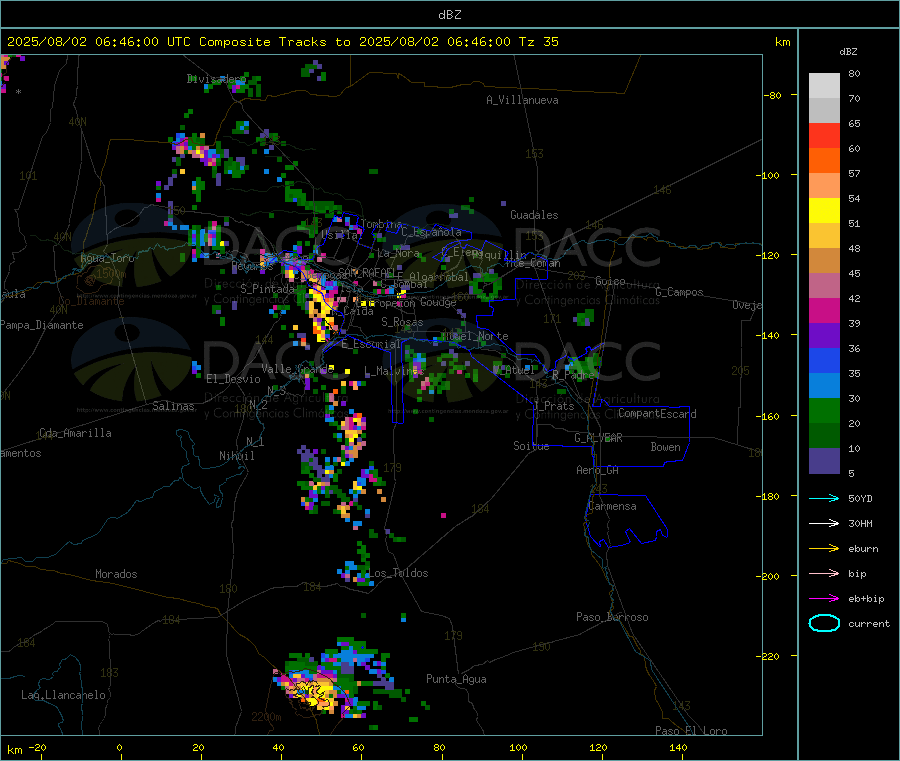Click the Pampa_Diamante map label
The image size is (900, 761).
(x=42, y=325)
